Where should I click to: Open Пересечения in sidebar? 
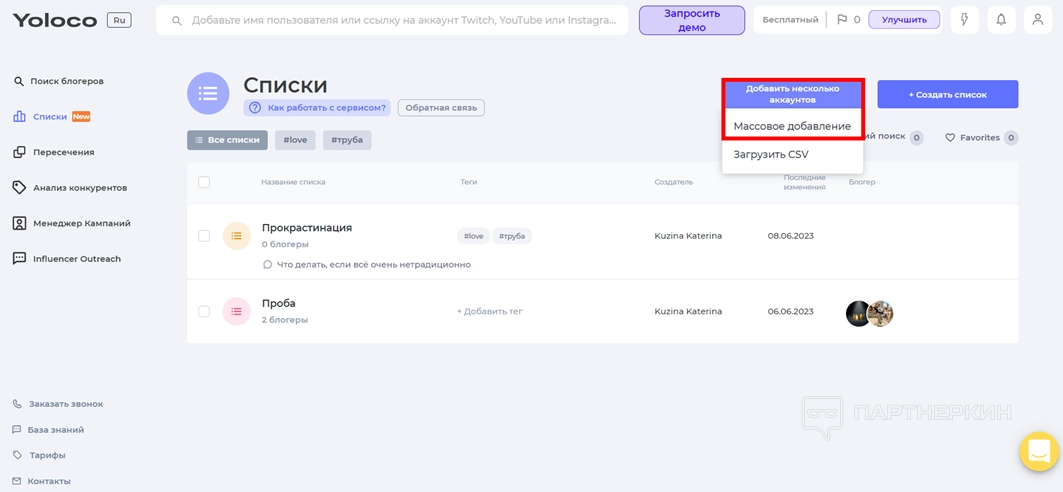tap(63, 152)
